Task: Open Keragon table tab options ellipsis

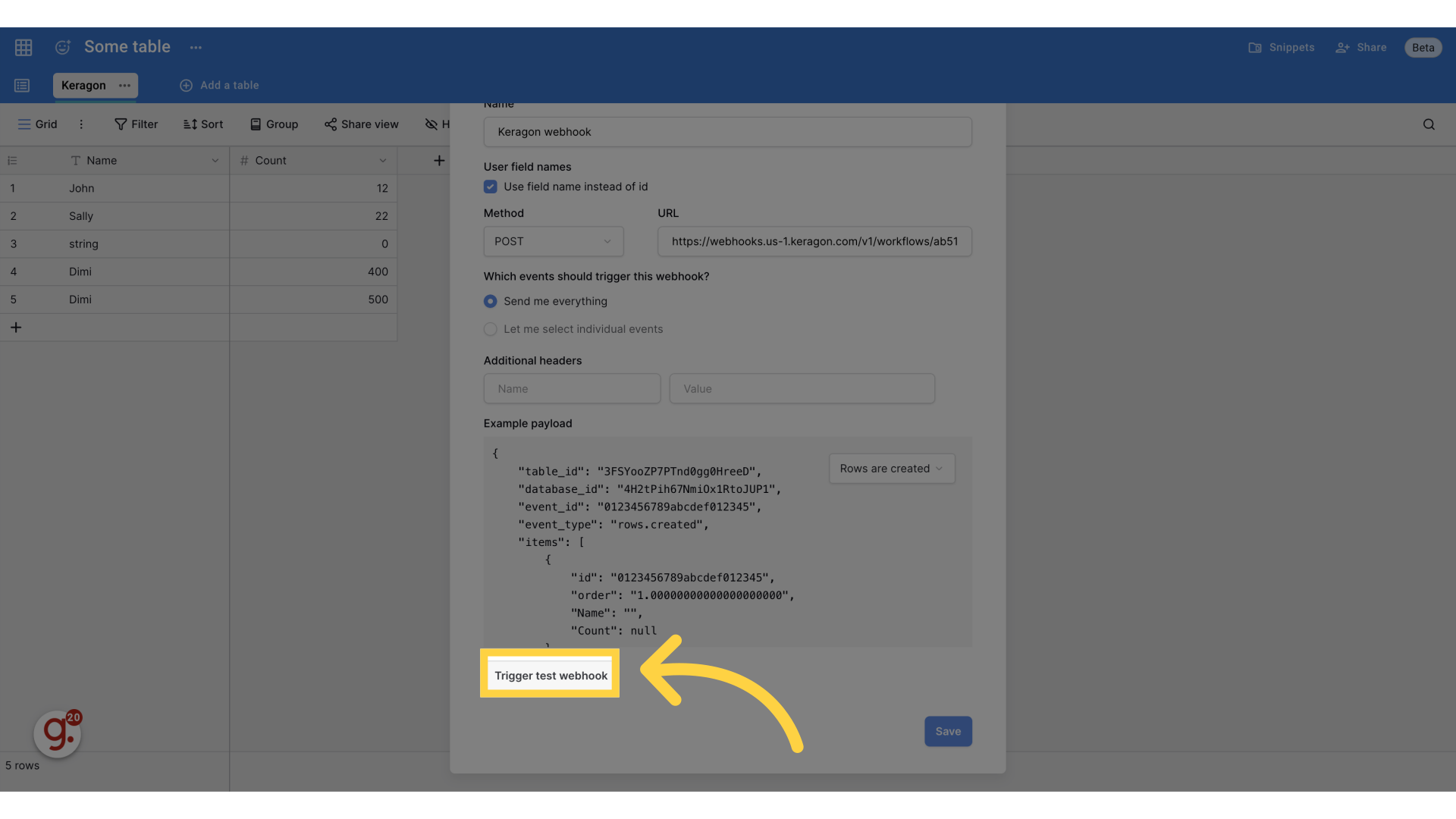Action: 124,86
